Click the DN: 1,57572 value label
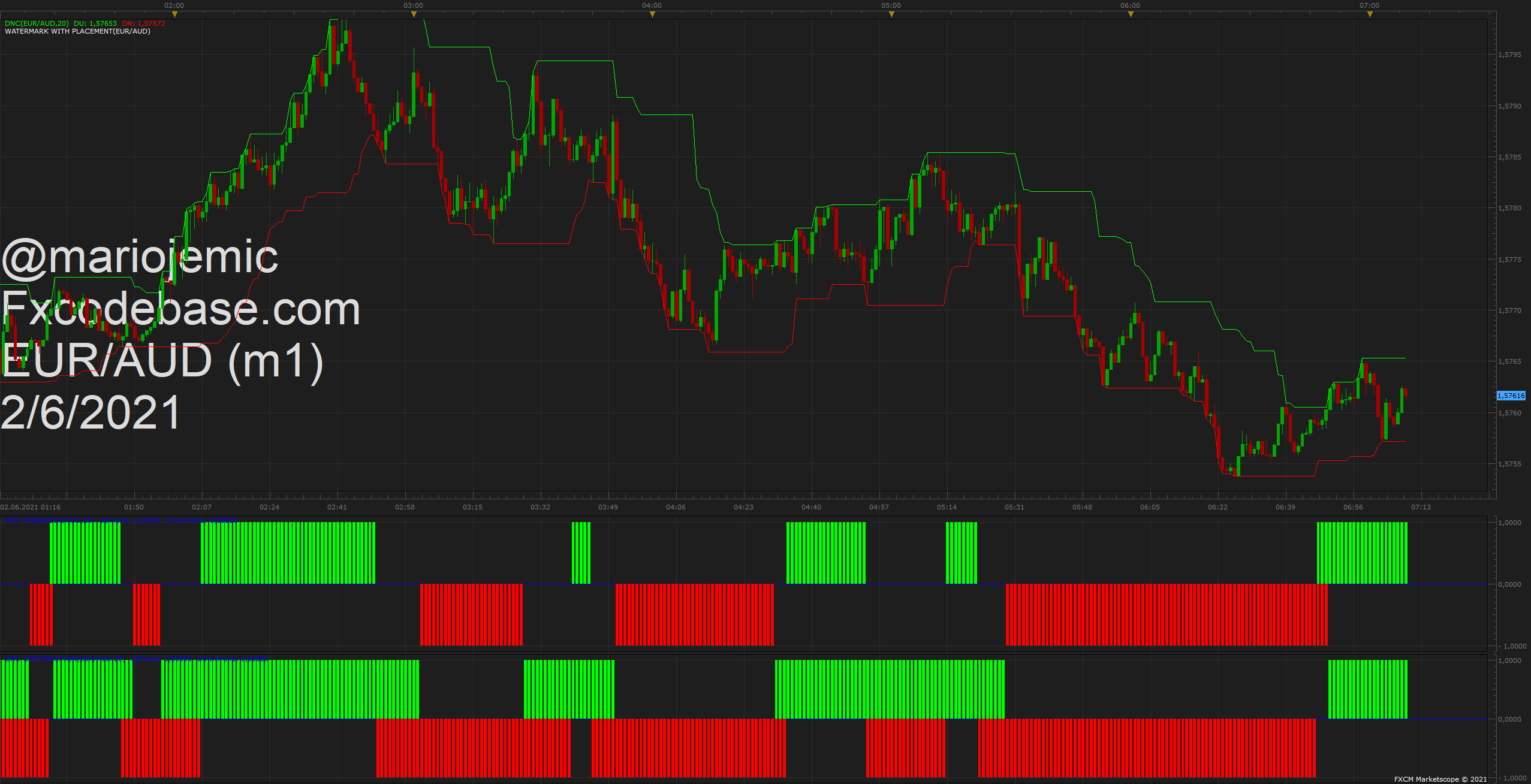1531x784 pixels. [x=143, y=23]
